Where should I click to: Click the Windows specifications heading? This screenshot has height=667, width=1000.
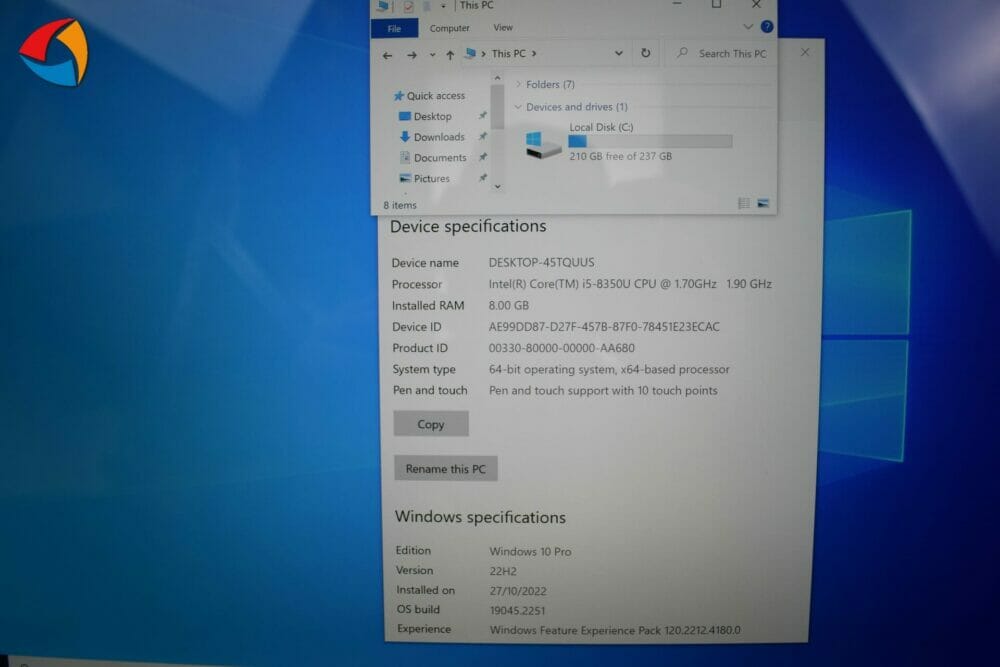click(x=480, y=517)
